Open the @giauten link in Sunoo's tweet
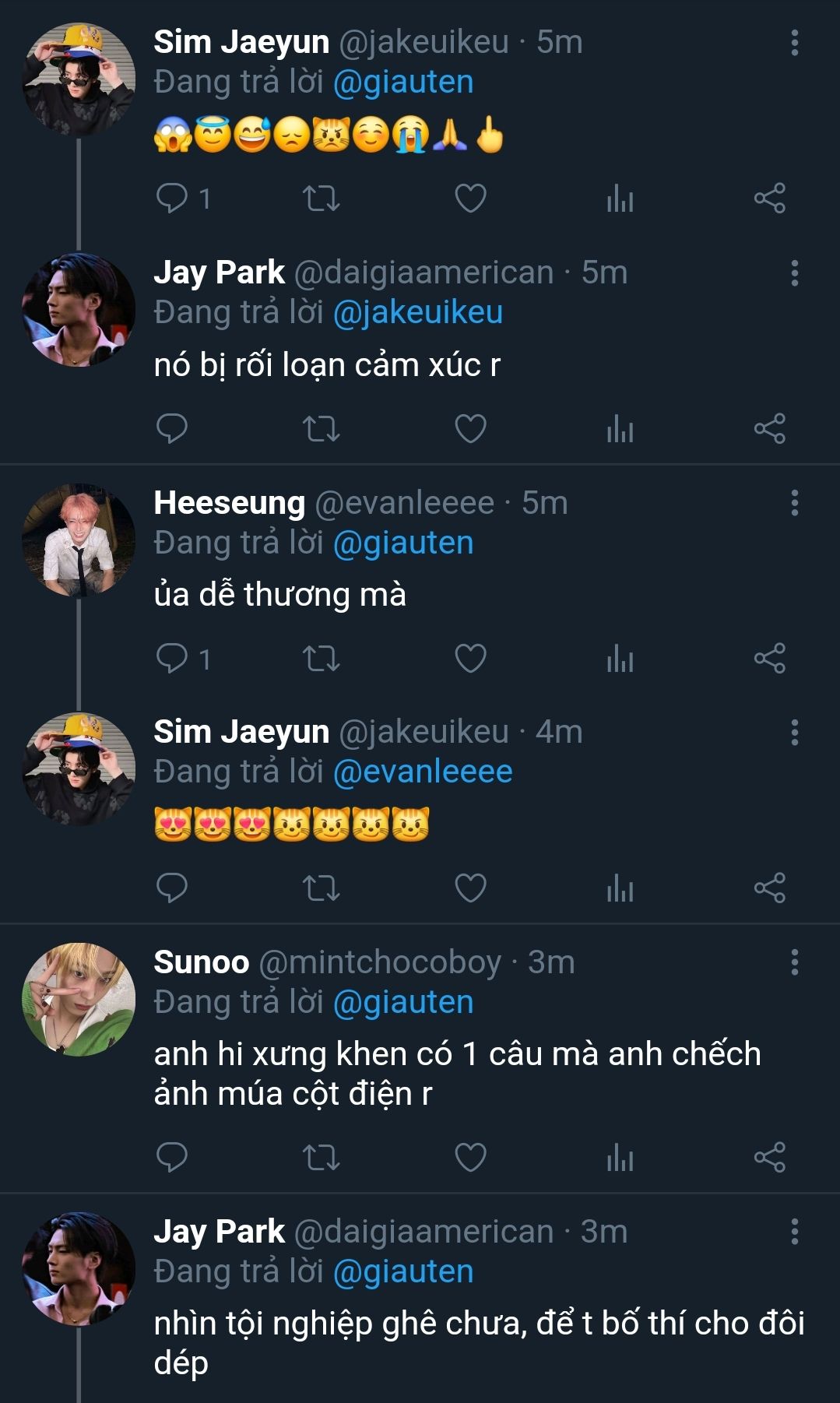Image resolution: width=840 pixels, height=1403 pixels. coord(403,1002)
